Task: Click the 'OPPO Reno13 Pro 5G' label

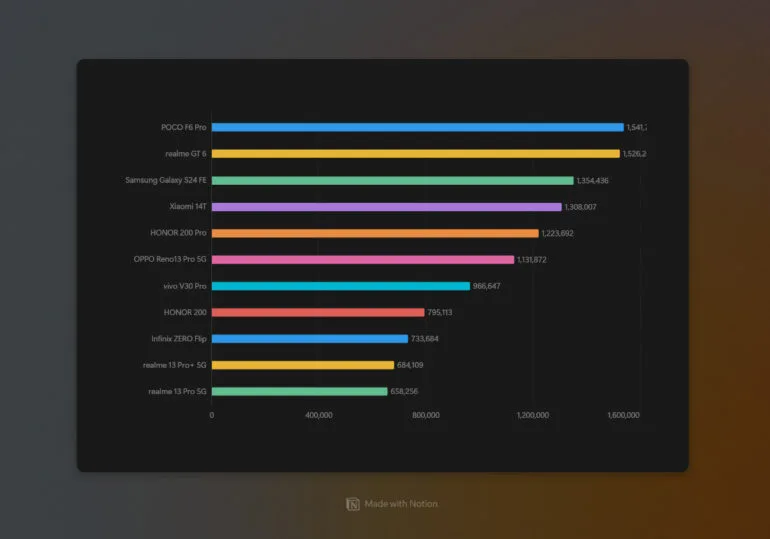Action: [x=170, y=259]
